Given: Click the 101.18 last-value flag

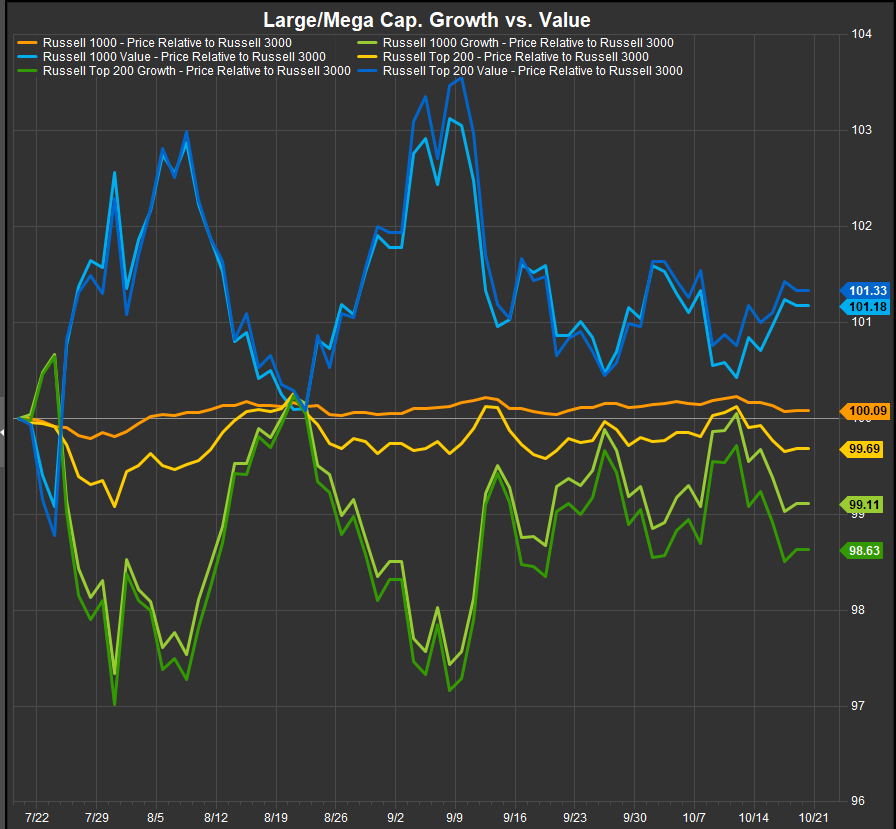Looking at the screenshot, I should [x=865, y=307].
